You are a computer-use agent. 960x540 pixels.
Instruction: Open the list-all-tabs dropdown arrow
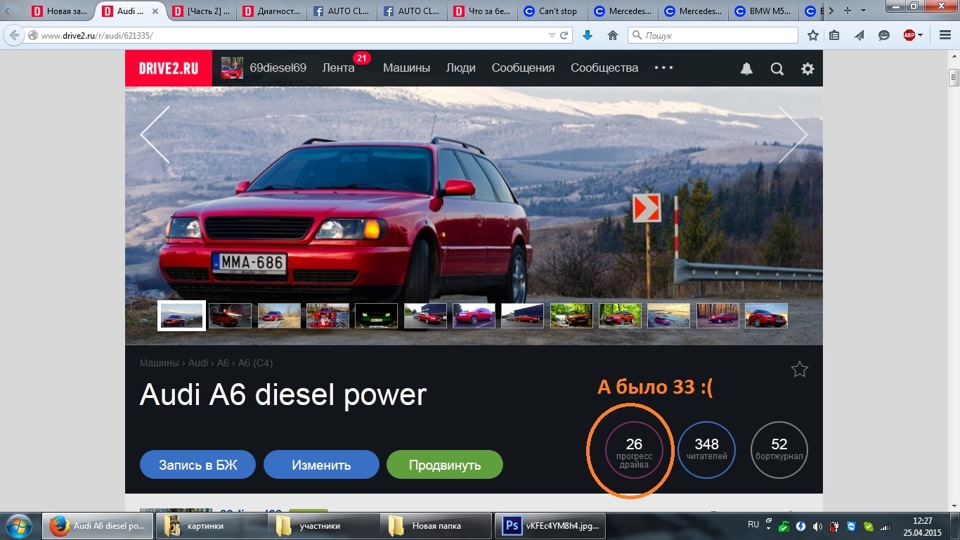click(x=863, y=10)
